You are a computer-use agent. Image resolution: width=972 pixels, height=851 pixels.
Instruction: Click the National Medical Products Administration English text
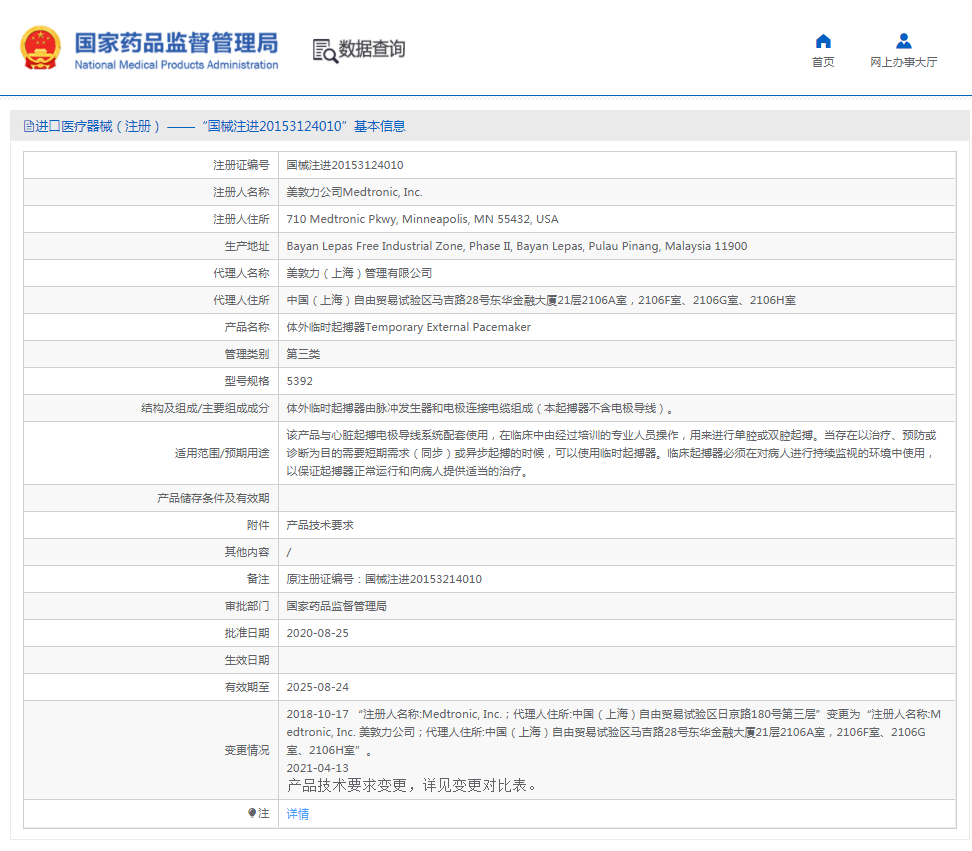tap(176, 65)
